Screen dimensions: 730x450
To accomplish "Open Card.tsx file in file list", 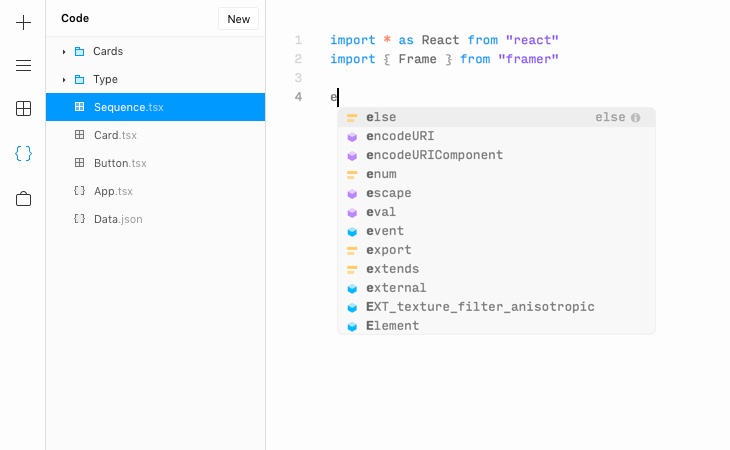I will 115,135.
